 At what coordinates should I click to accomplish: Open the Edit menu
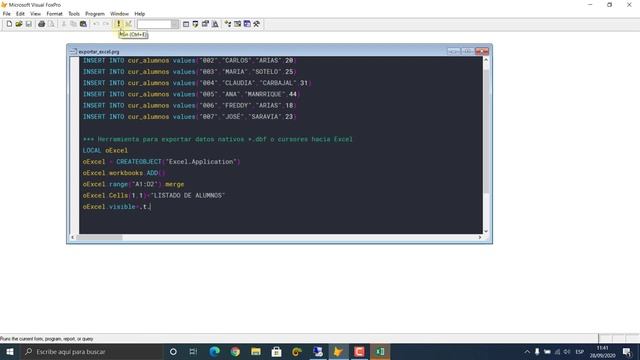coord(20,14)
